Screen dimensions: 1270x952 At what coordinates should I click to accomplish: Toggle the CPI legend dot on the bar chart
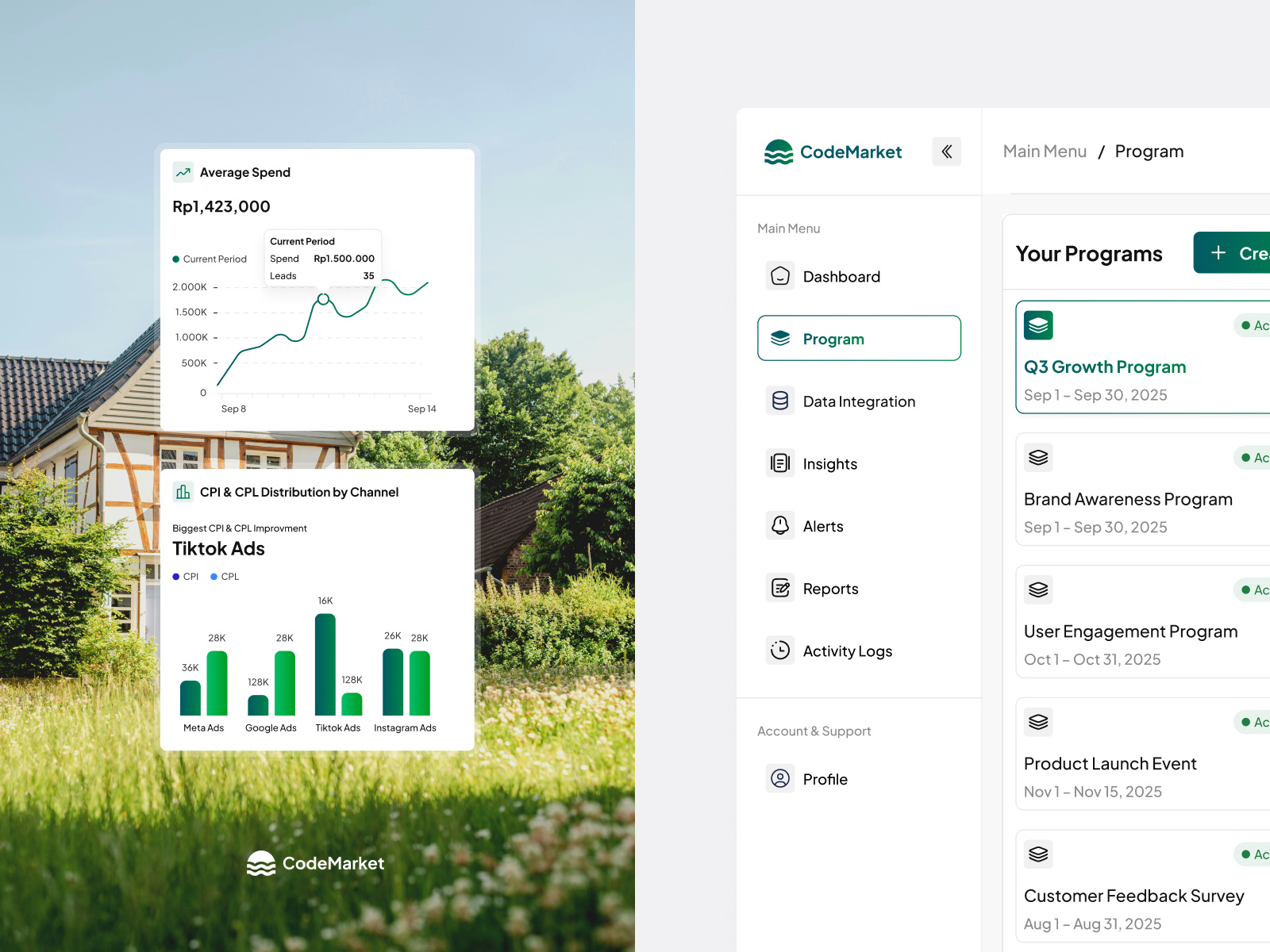coord(176,577)
